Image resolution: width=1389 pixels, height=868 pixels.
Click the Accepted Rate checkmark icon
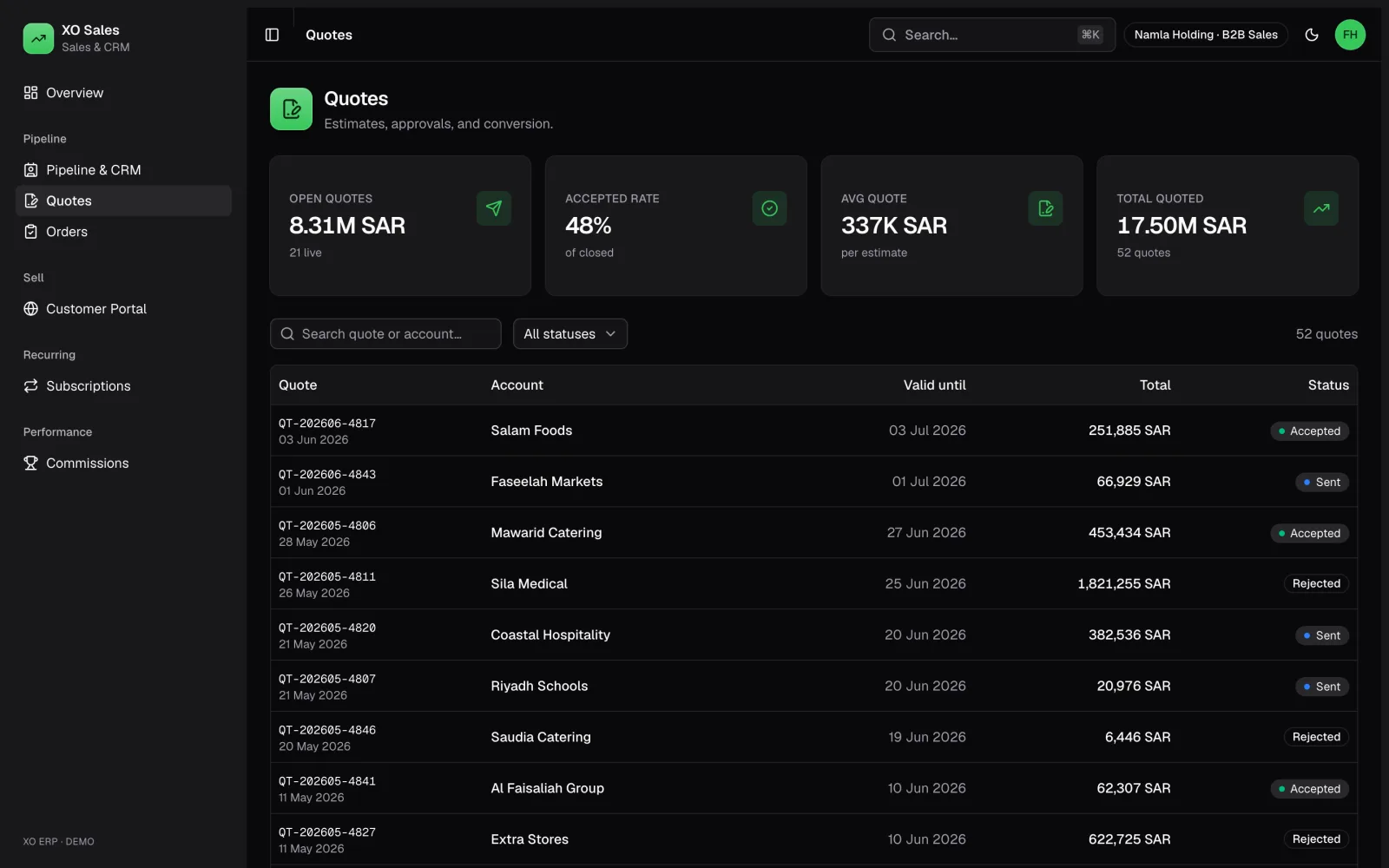point(769,208)
